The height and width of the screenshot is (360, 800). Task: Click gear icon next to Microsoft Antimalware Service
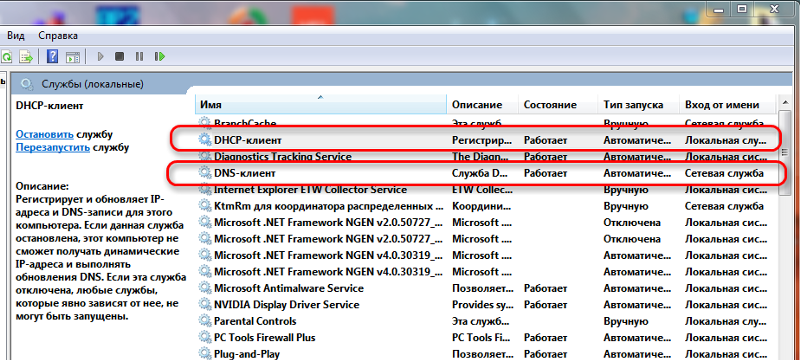205,288
